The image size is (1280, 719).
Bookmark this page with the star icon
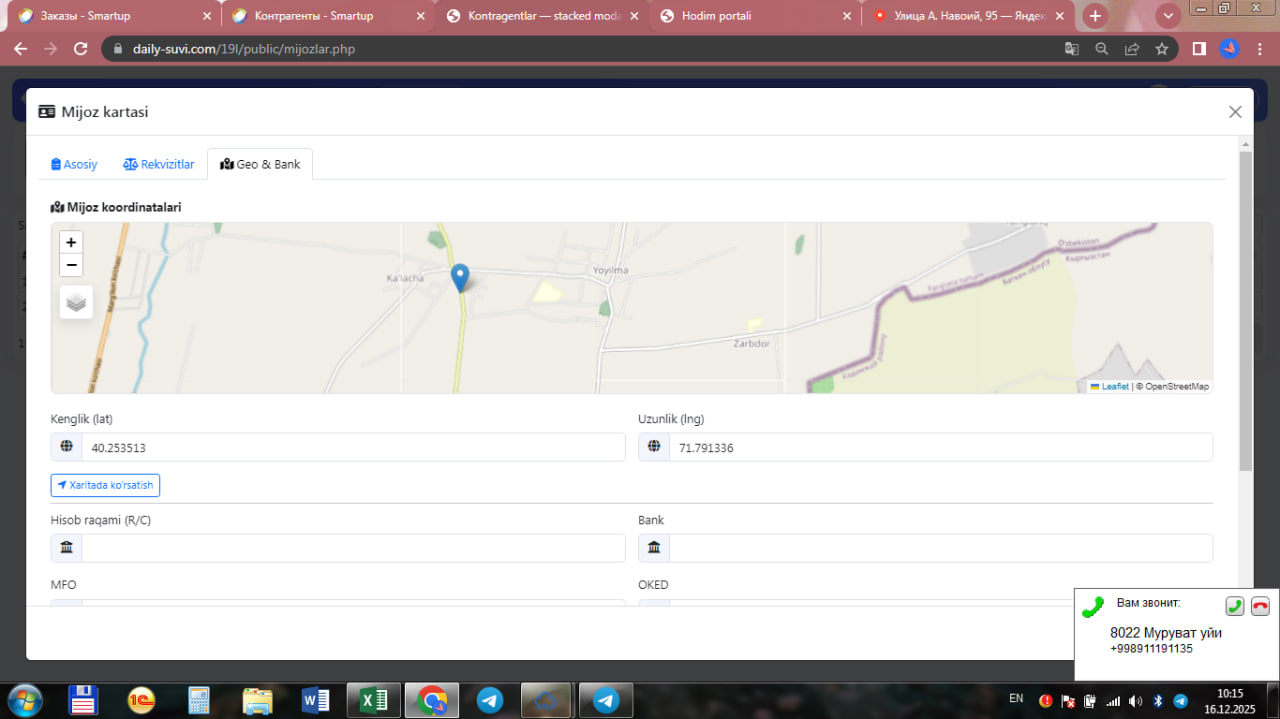1161,49
